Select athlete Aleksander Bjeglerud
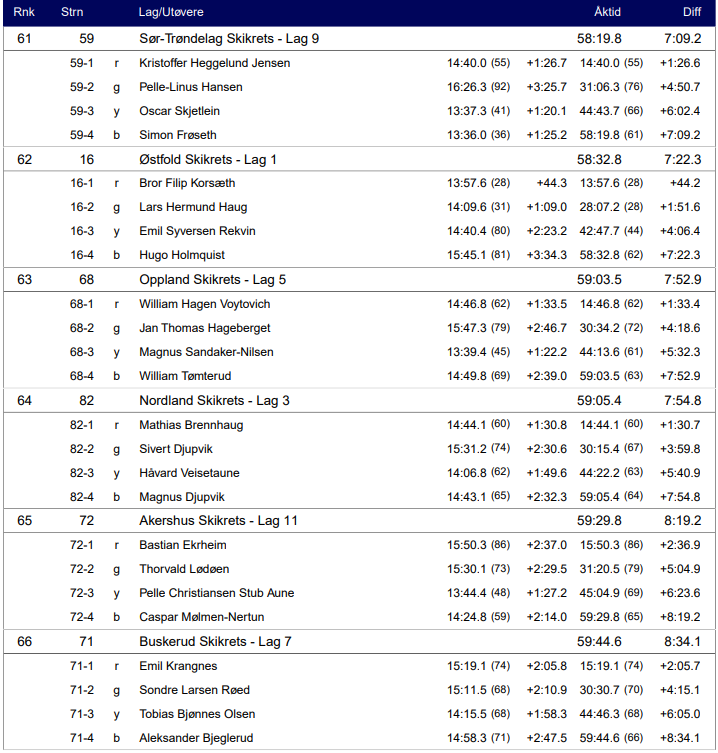 (196, 738)
